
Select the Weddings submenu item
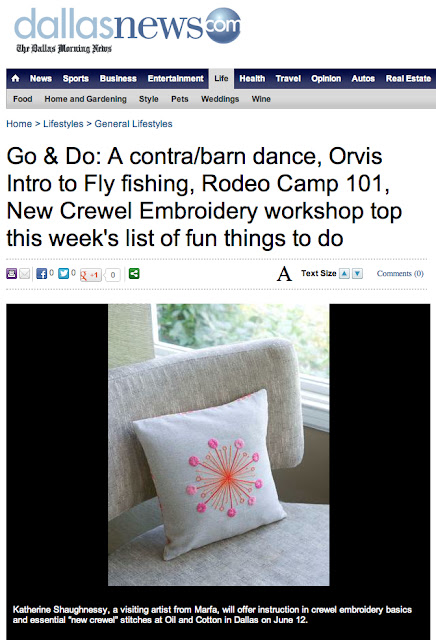[220, 99]
